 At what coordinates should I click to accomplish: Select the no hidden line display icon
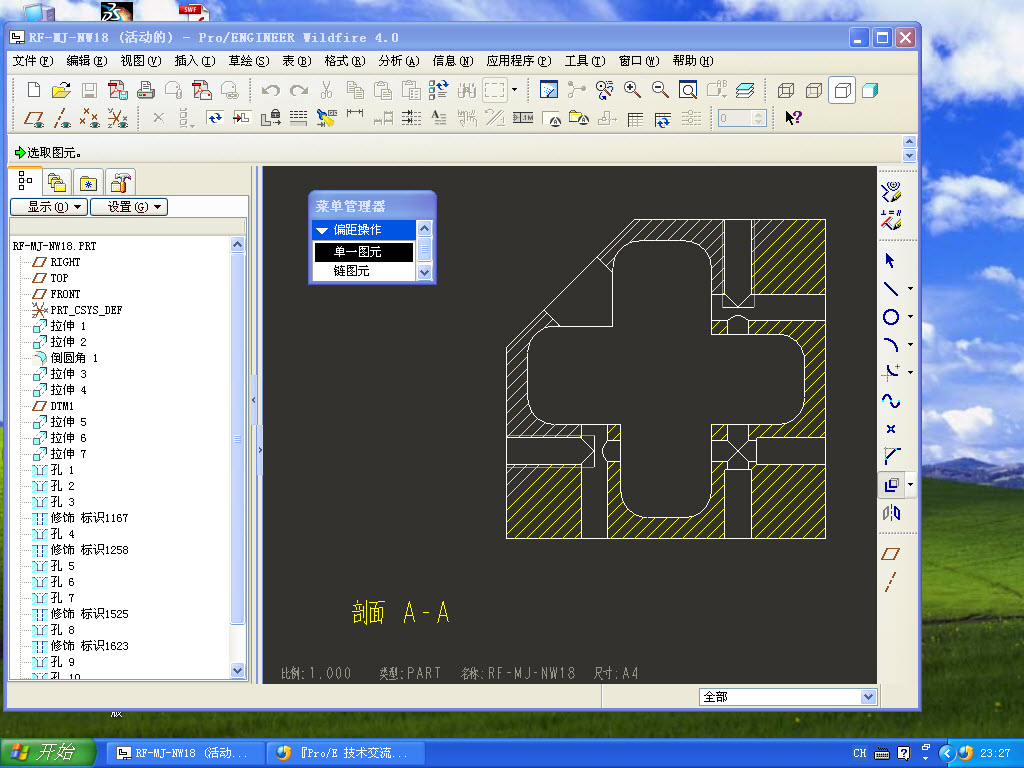[x=842, y=90]
